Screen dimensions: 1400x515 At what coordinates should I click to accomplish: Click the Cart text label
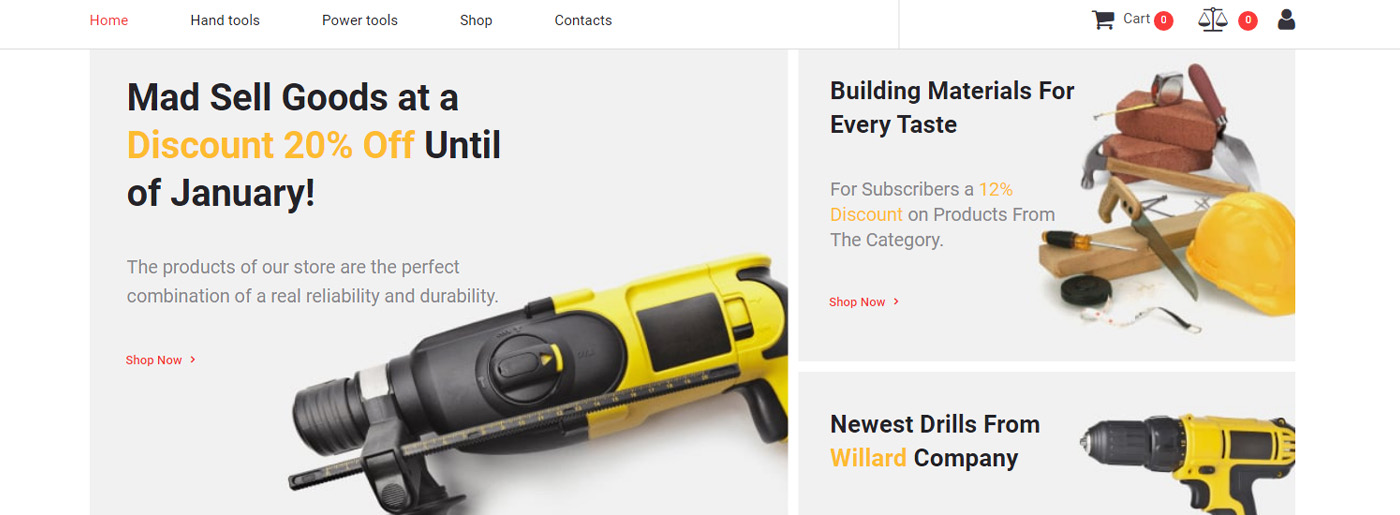point(1136,18)
